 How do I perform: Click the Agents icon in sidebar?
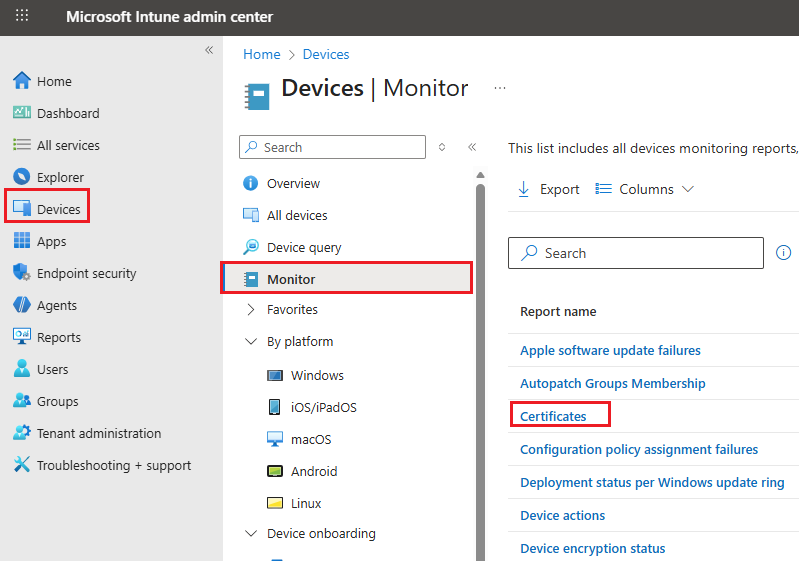point(22,305)
